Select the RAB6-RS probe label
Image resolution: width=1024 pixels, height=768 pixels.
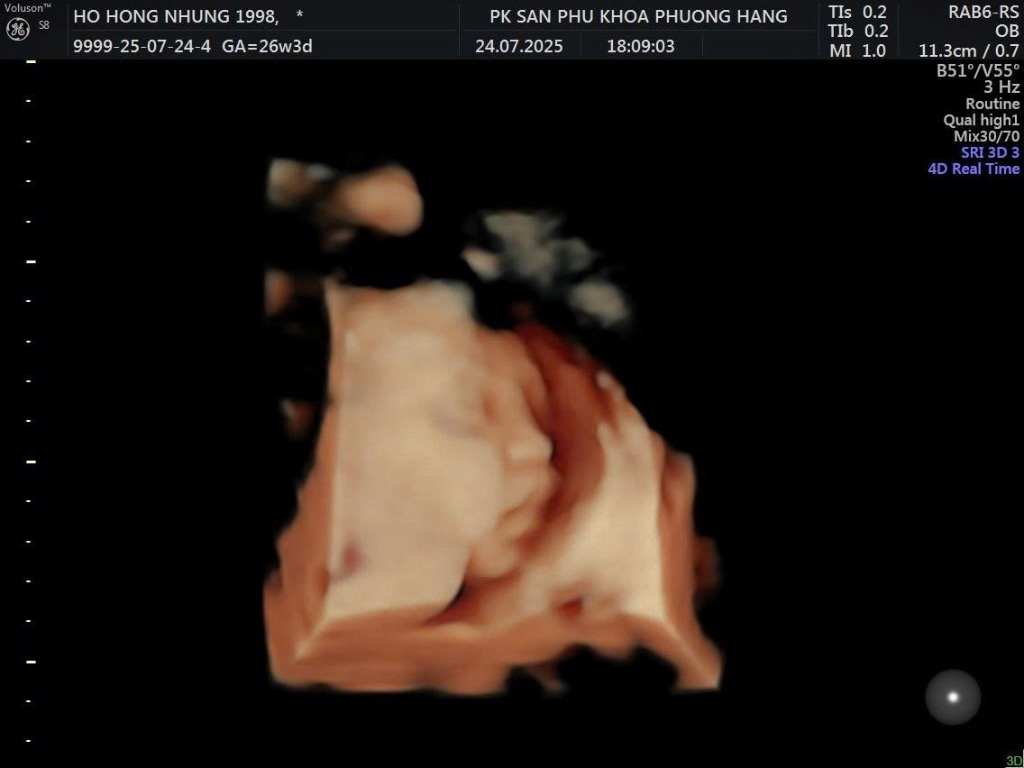983,12
